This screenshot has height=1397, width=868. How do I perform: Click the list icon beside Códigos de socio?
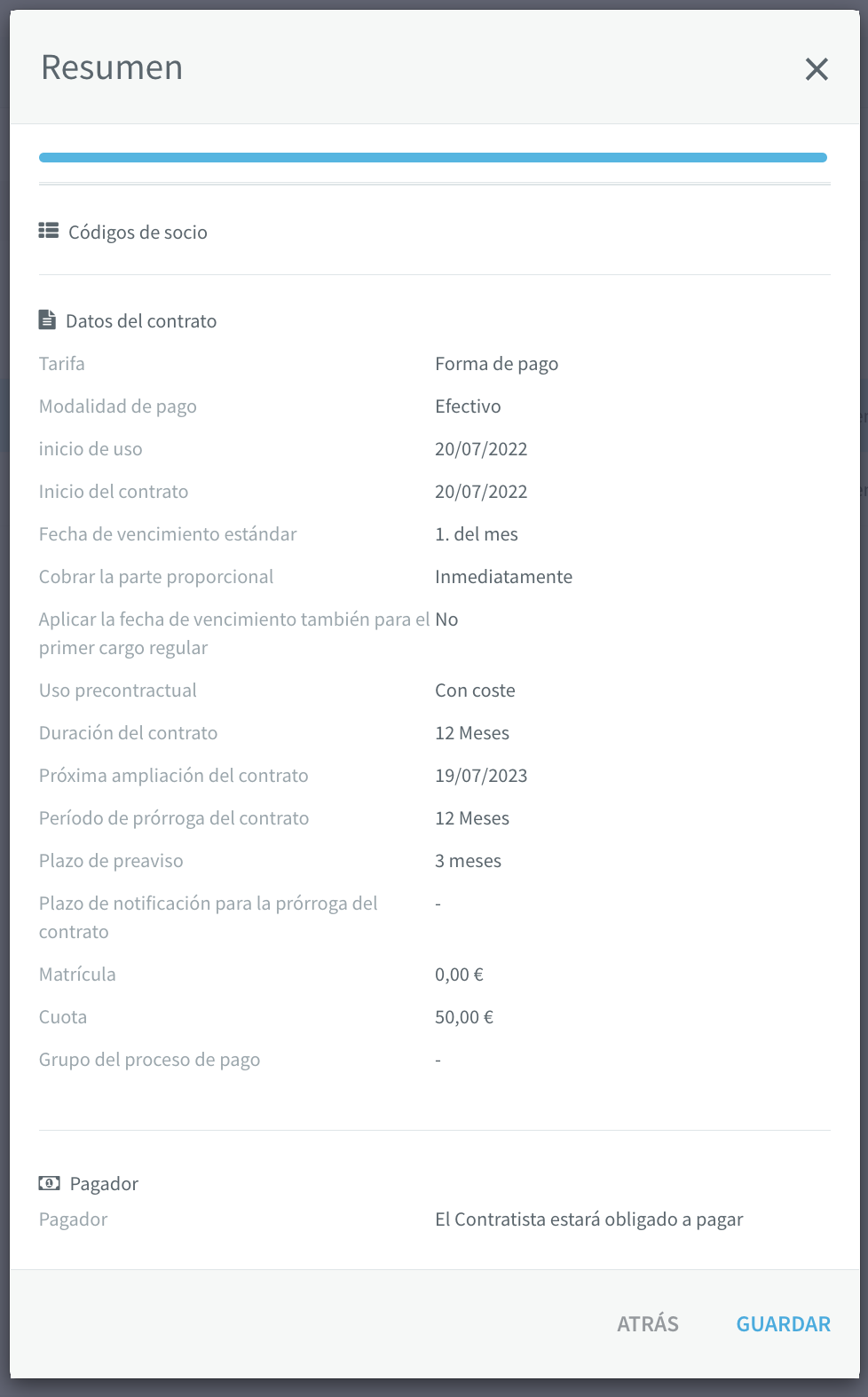pyautogui.click(x=49, y=231)
